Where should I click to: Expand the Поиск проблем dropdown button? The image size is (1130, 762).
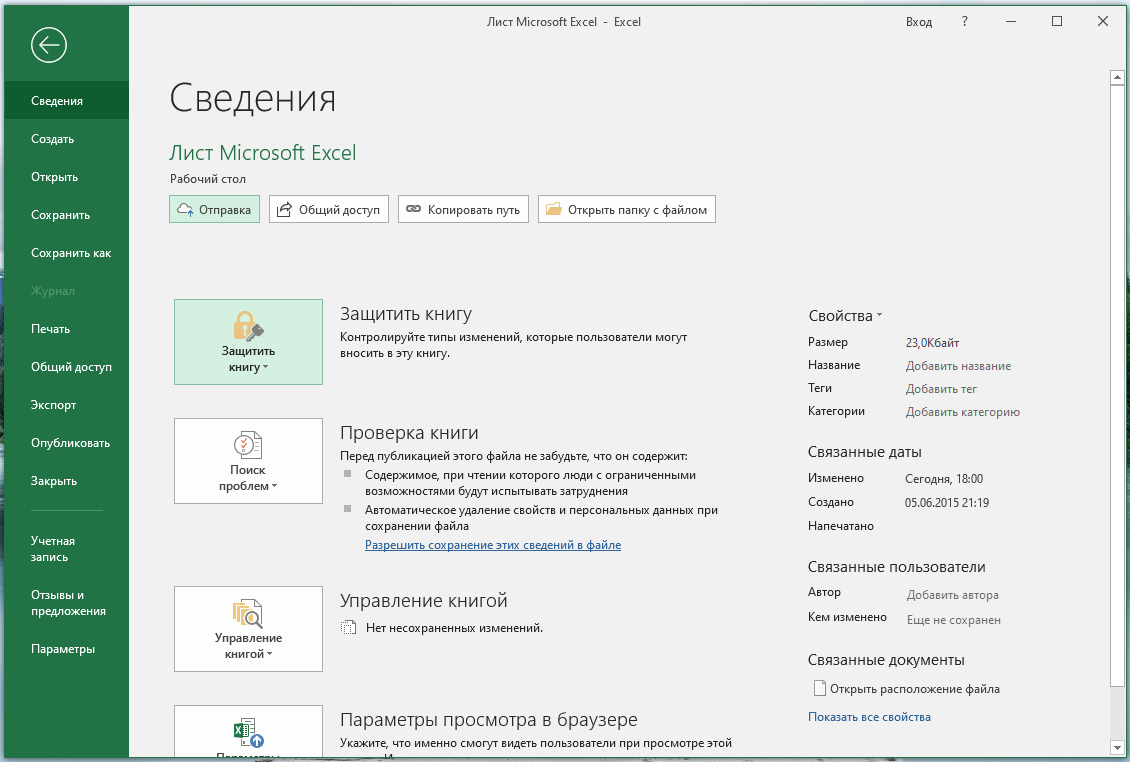248,461
